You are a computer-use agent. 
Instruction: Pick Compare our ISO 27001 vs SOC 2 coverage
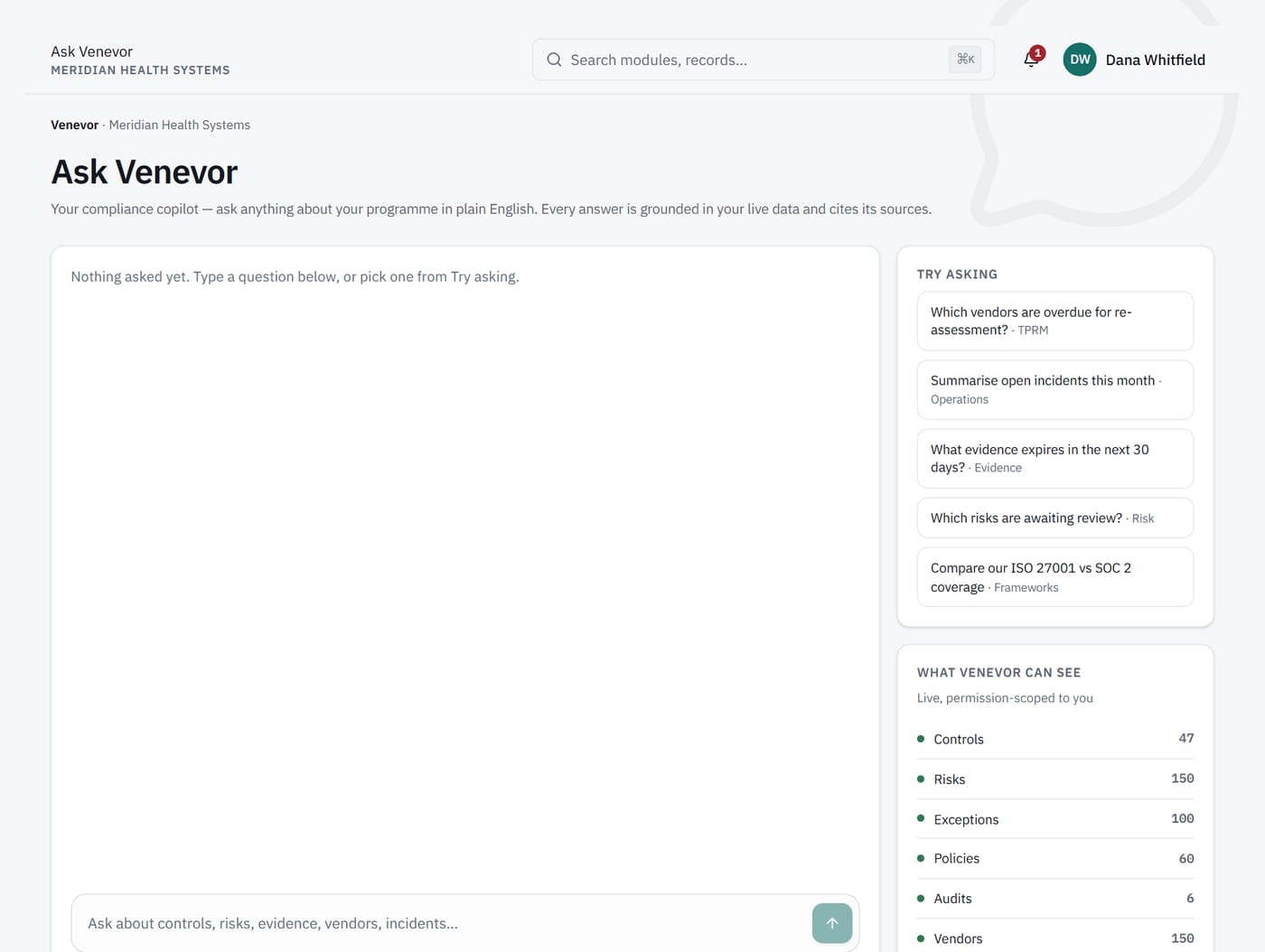1055,577
